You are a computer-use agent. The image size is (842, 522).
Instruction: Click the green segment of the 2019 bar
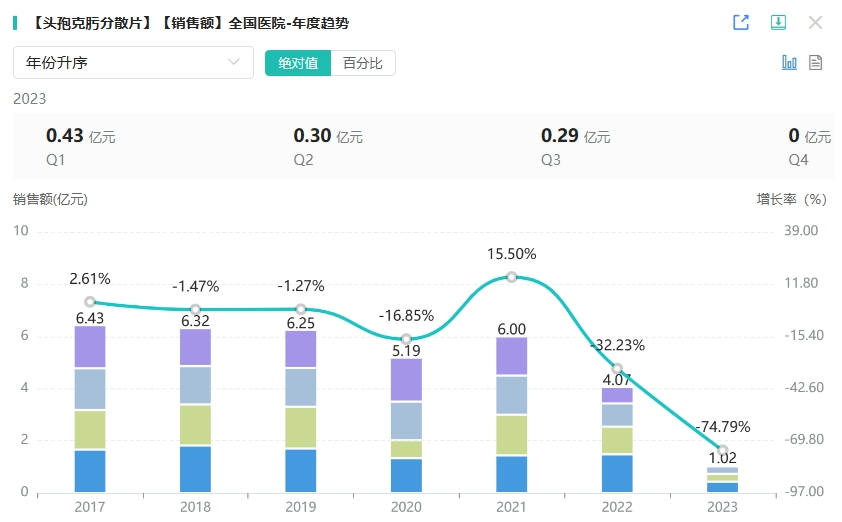[x=301, y=427]
